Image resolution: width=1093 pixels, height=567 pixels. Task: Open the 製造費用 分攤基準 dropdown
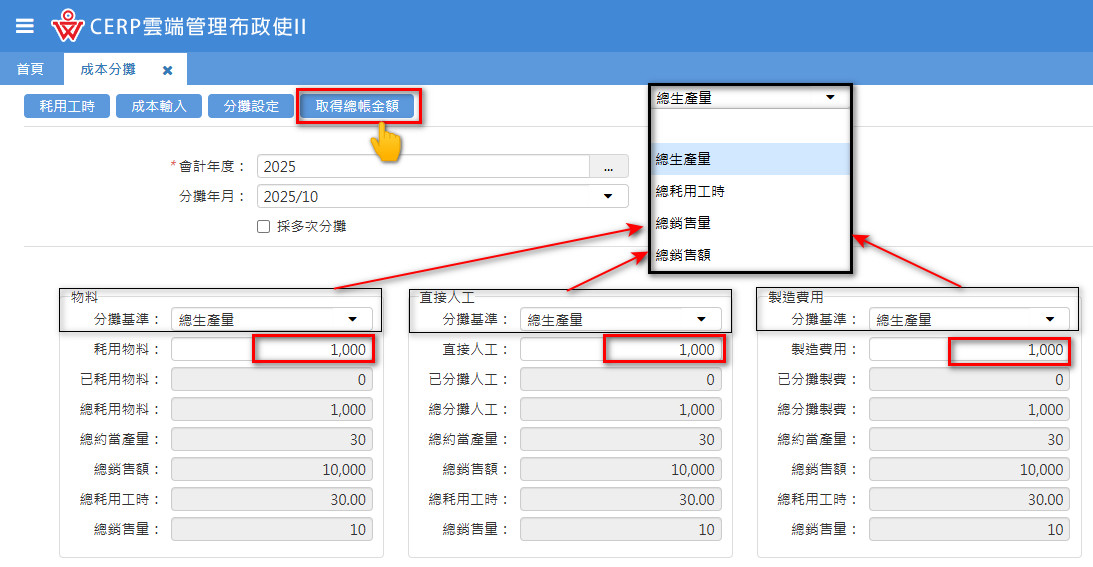969,319
